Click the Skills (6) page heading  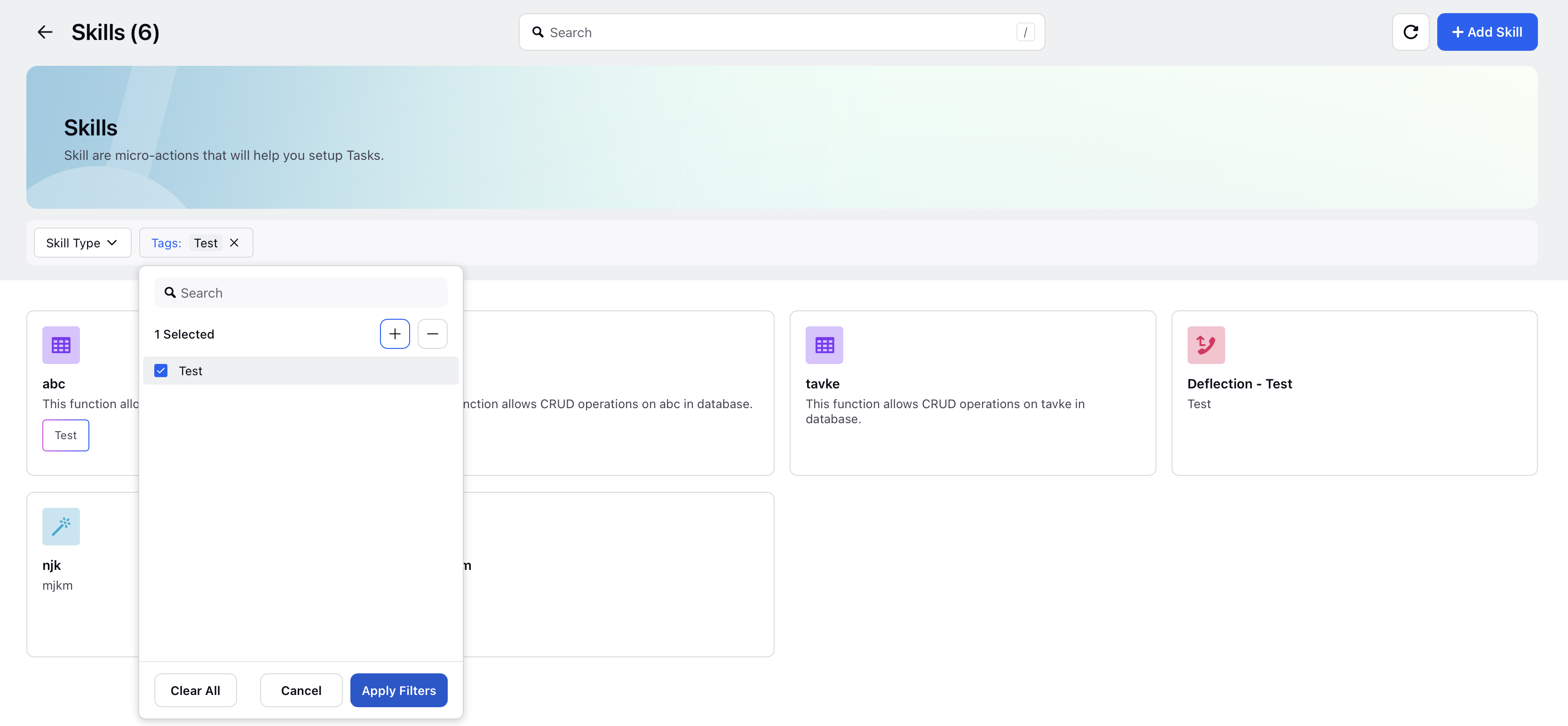pos(116,32)
